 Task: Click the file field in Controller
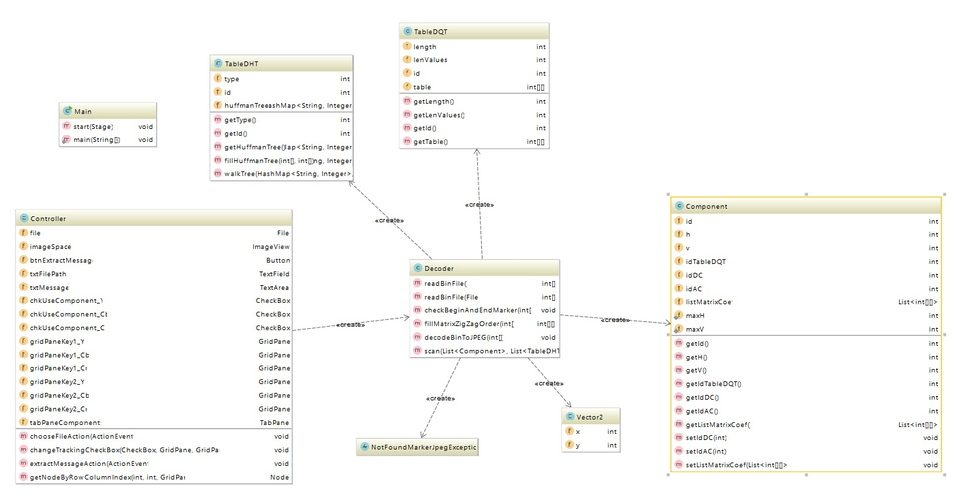(154, 233)
